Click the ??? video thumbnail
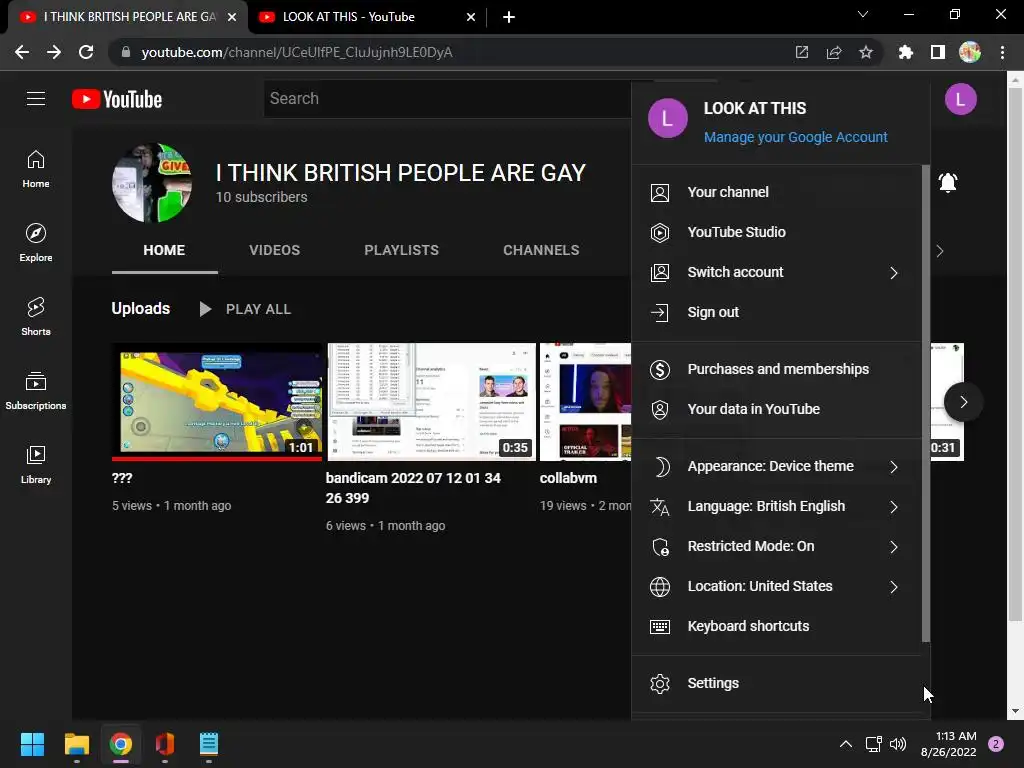 tap(217, 402)
